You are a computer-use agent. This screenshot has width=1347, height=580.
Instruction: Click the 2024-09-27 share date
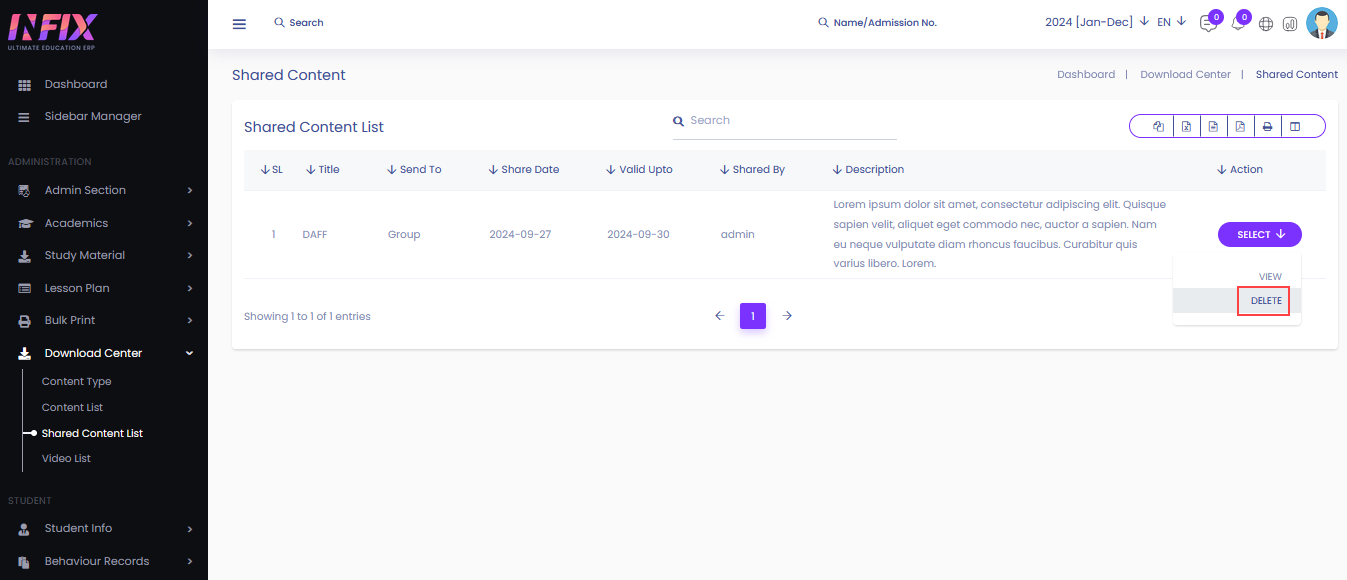pyautogui.click(x=520, y=235)
